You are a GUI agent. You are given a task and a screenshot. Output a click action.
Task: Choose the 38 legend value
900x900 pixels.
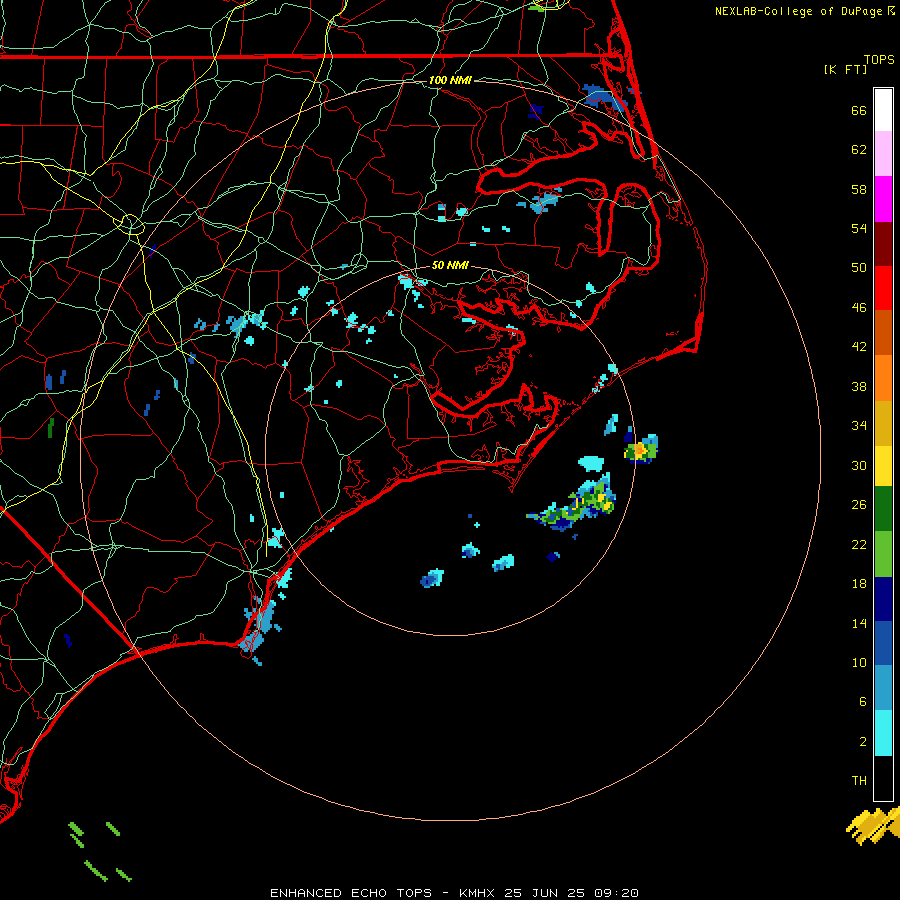(859, 386)
